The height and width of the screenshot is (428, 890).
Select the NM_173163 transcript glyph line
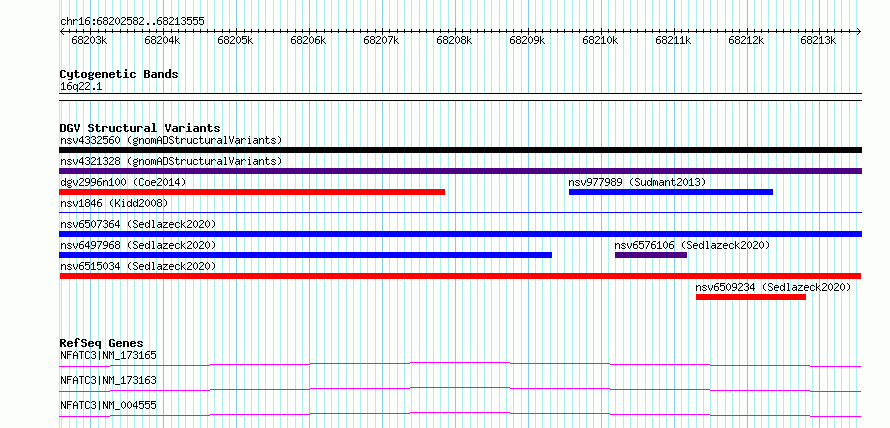pos(460,389)
